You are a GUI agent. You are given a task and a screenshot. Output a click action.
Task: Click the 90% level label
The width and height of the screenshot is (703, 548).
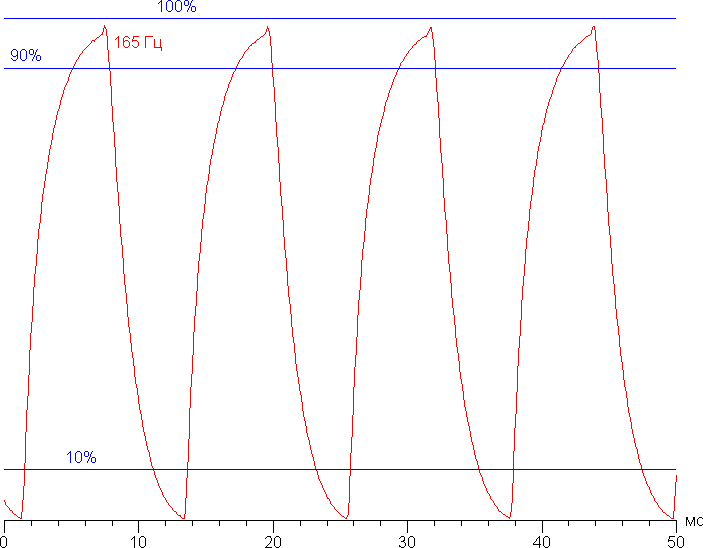tap(26, 55)
